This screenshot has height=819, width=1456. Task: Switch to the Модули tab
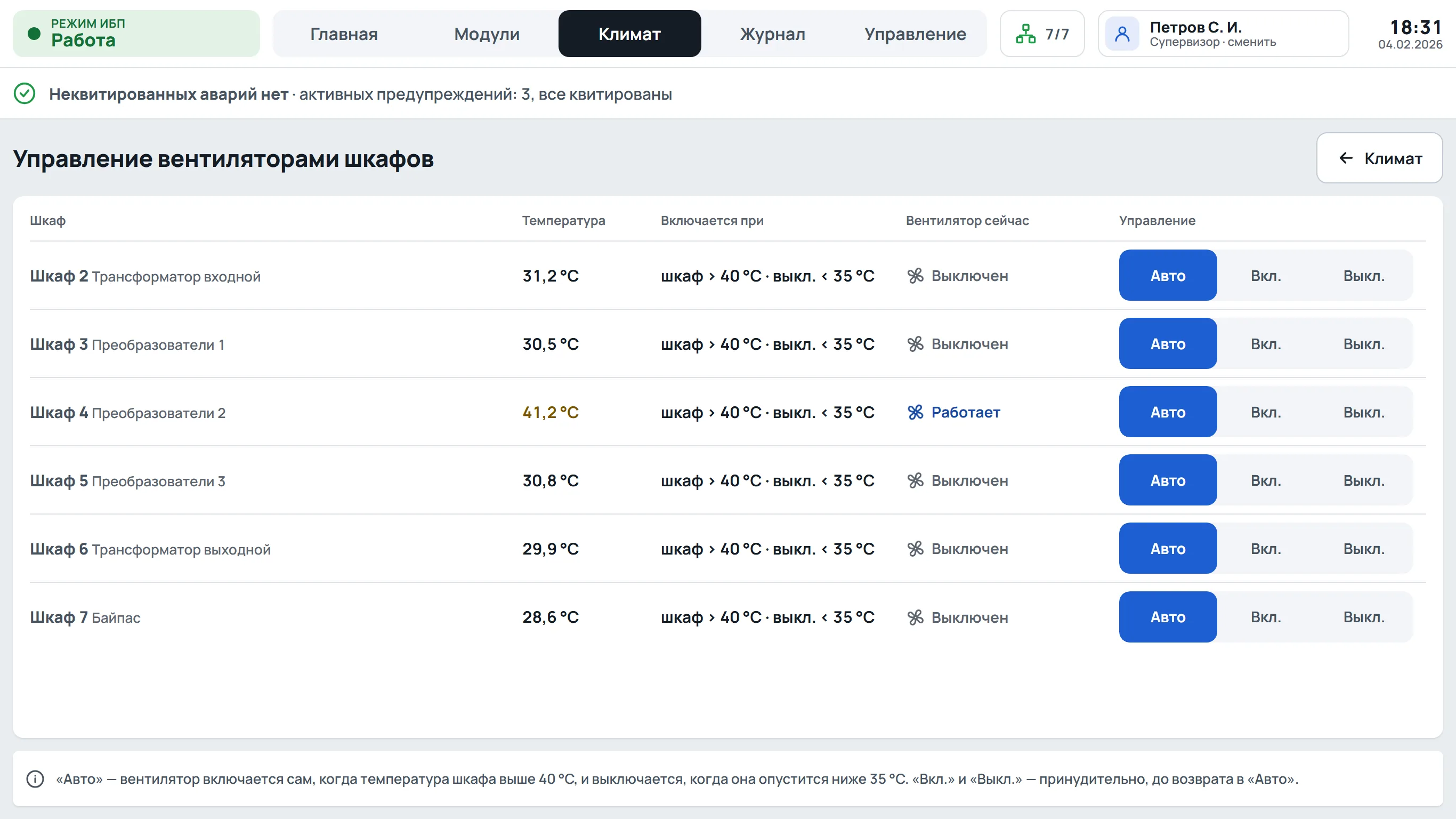[x=487, y=34]
